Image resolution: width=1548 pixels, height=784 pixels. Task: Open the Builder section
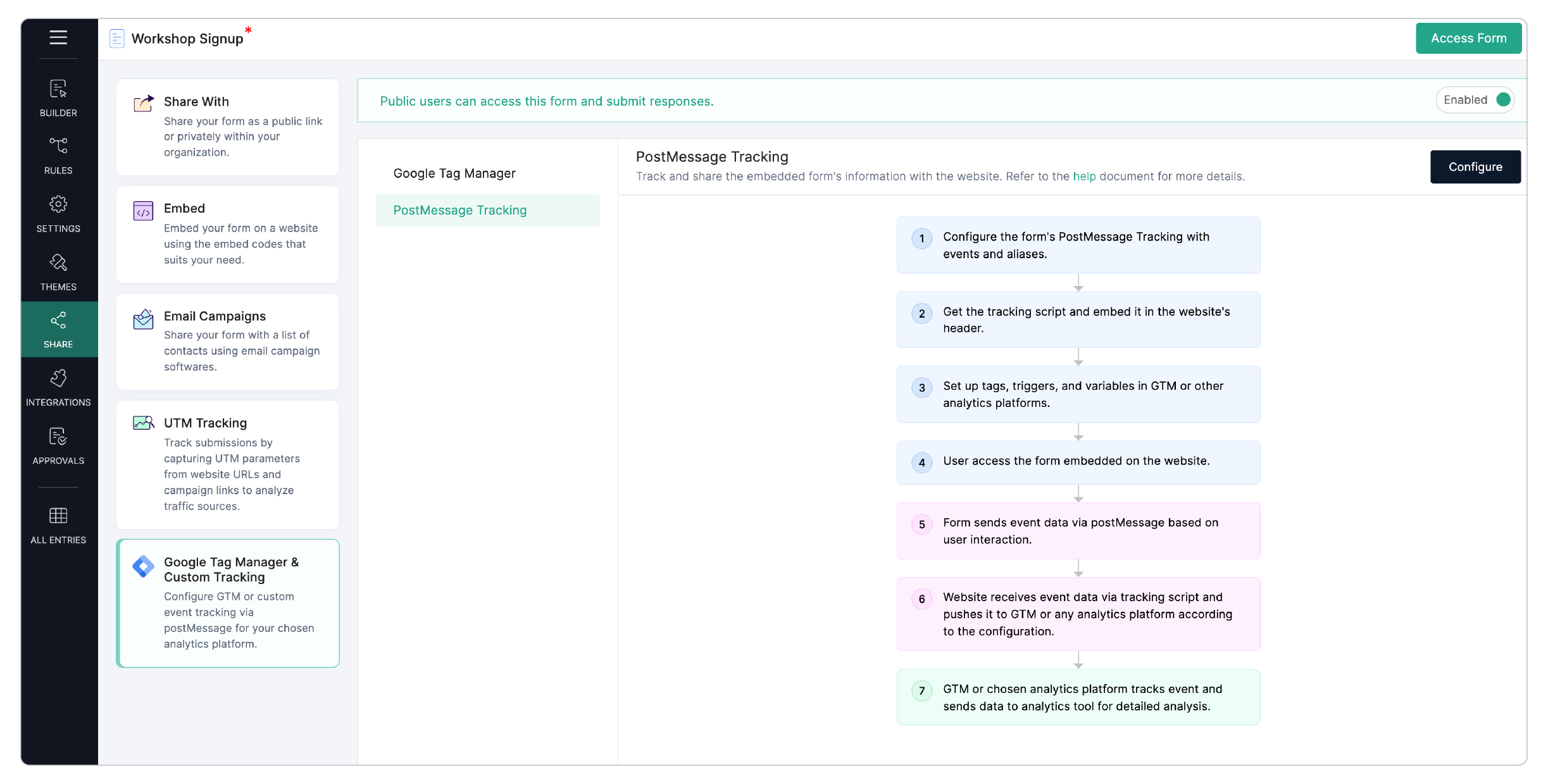coord(58,98)
